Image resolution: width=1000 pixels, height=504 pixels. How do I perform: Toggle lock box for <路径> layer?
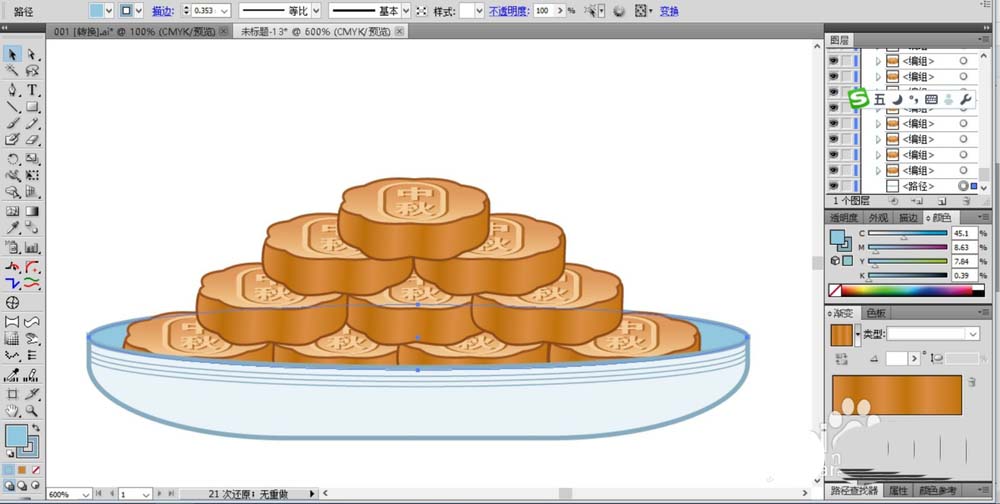pyautogui.click(x=847, y=186)
